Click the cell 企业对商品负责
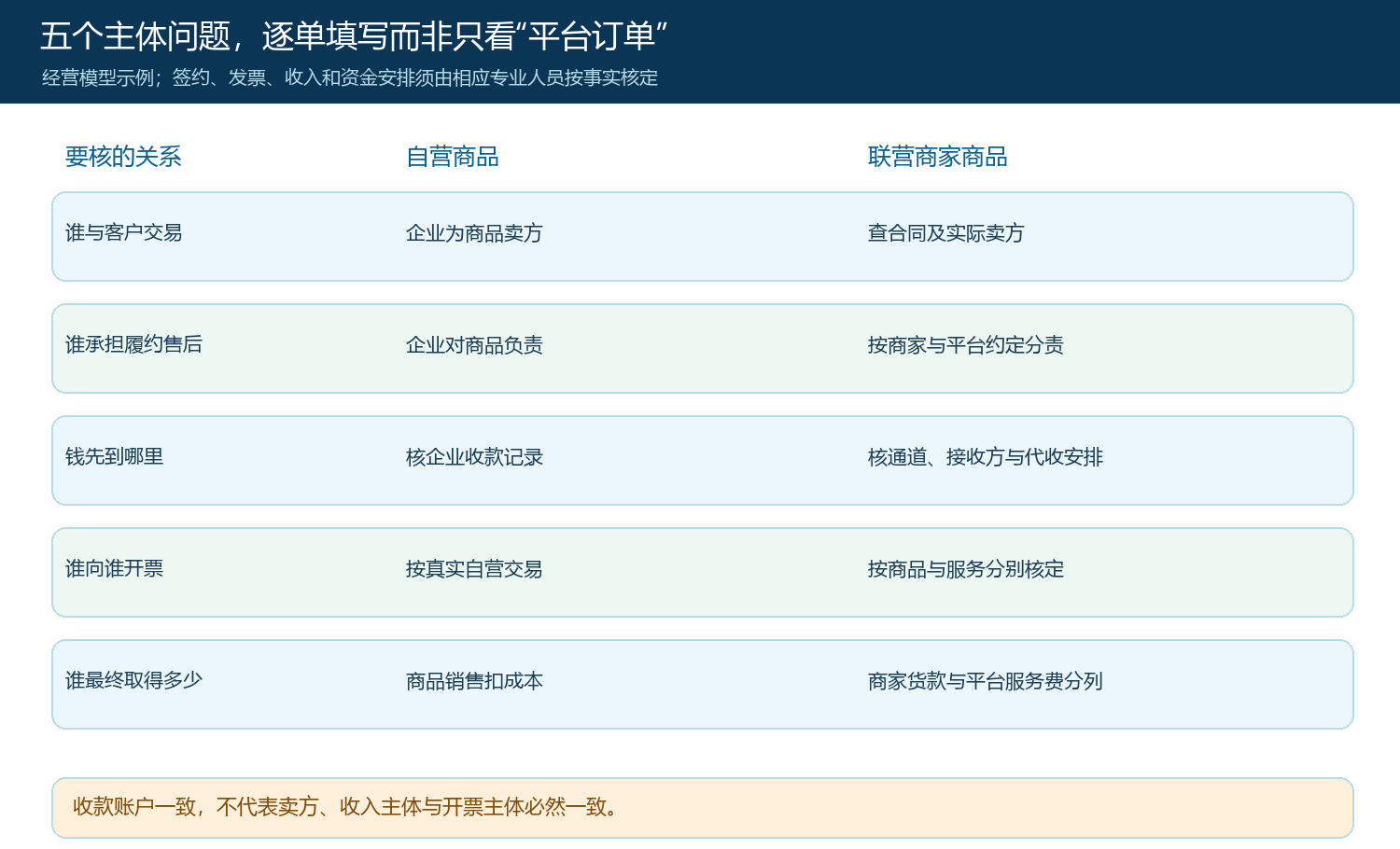 click(474, 345)
